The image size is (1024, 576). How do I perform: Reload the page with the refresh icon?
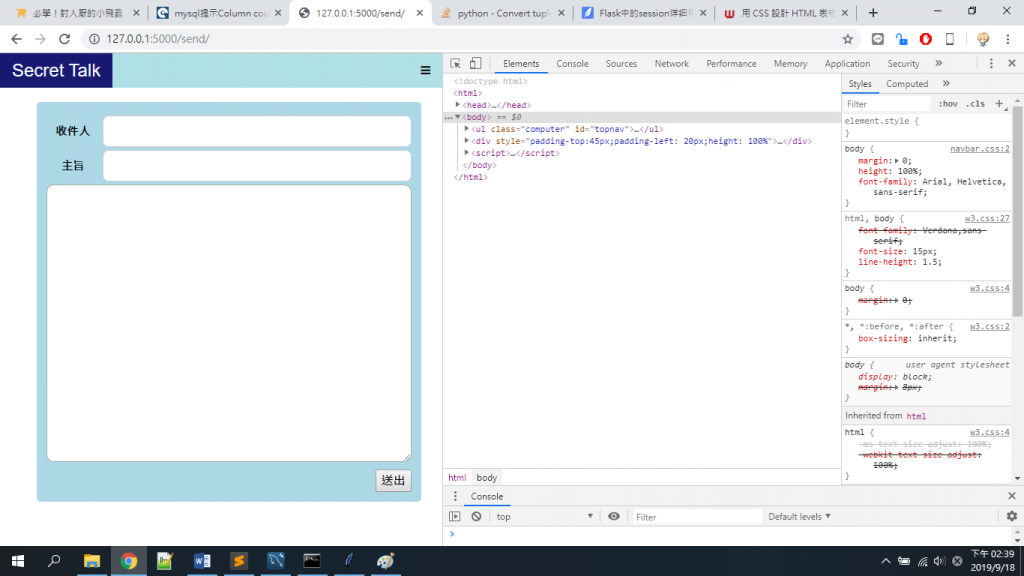coord(65,39)
